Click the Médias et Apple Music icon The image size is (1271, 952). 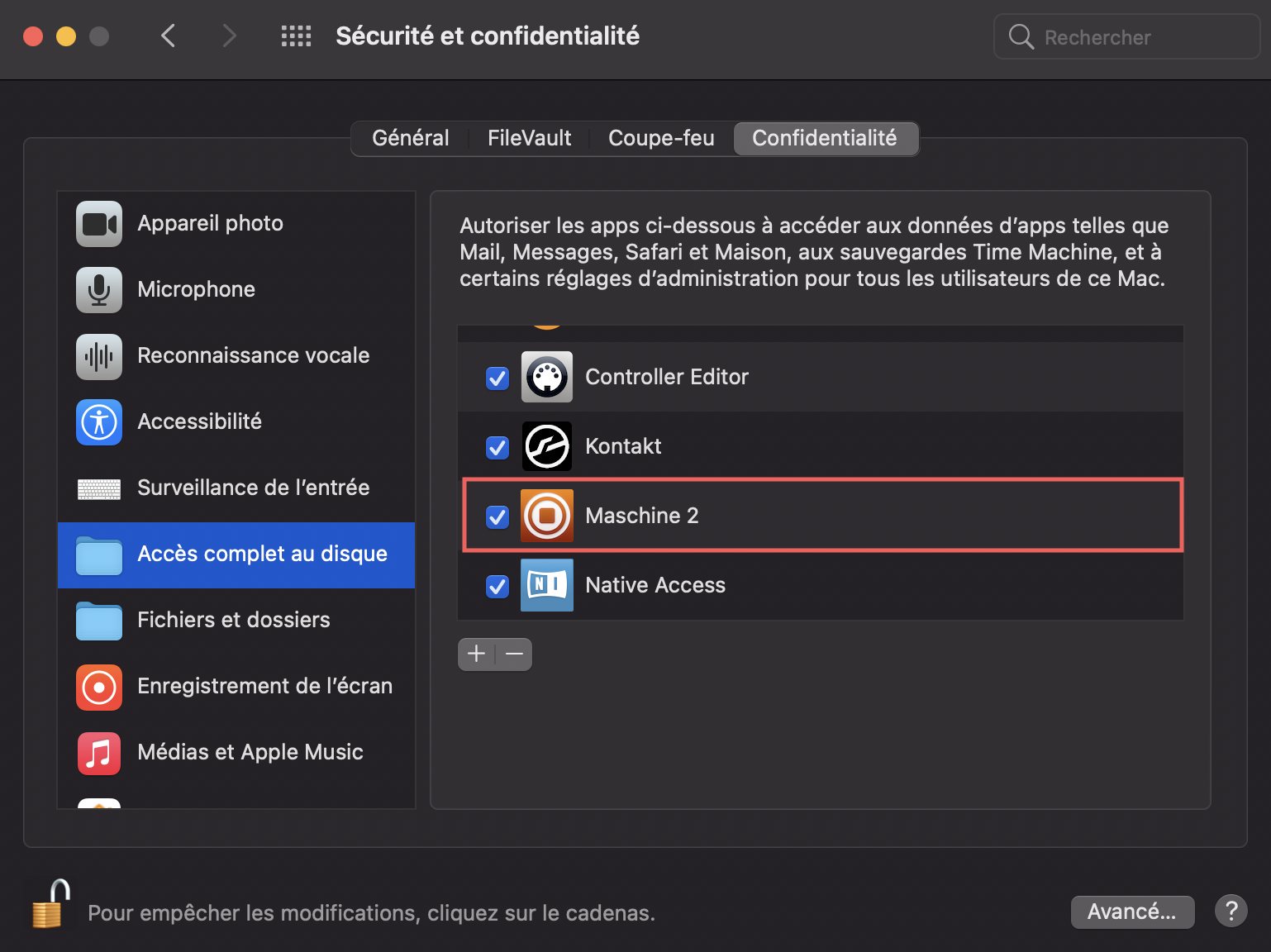coord(99,754)
